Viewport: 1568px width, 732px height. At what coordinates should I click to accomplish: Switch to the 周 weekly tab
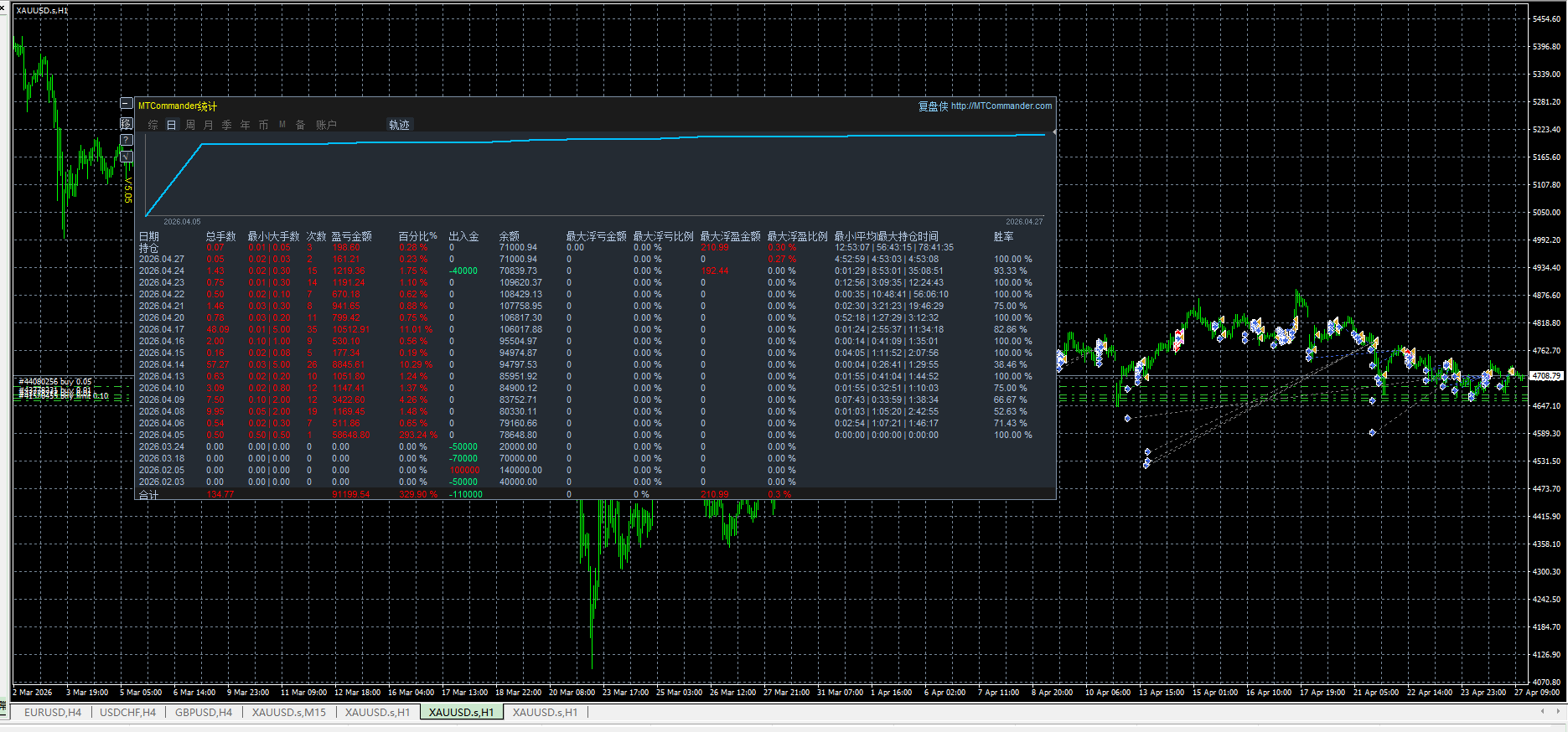click(190, 125)
